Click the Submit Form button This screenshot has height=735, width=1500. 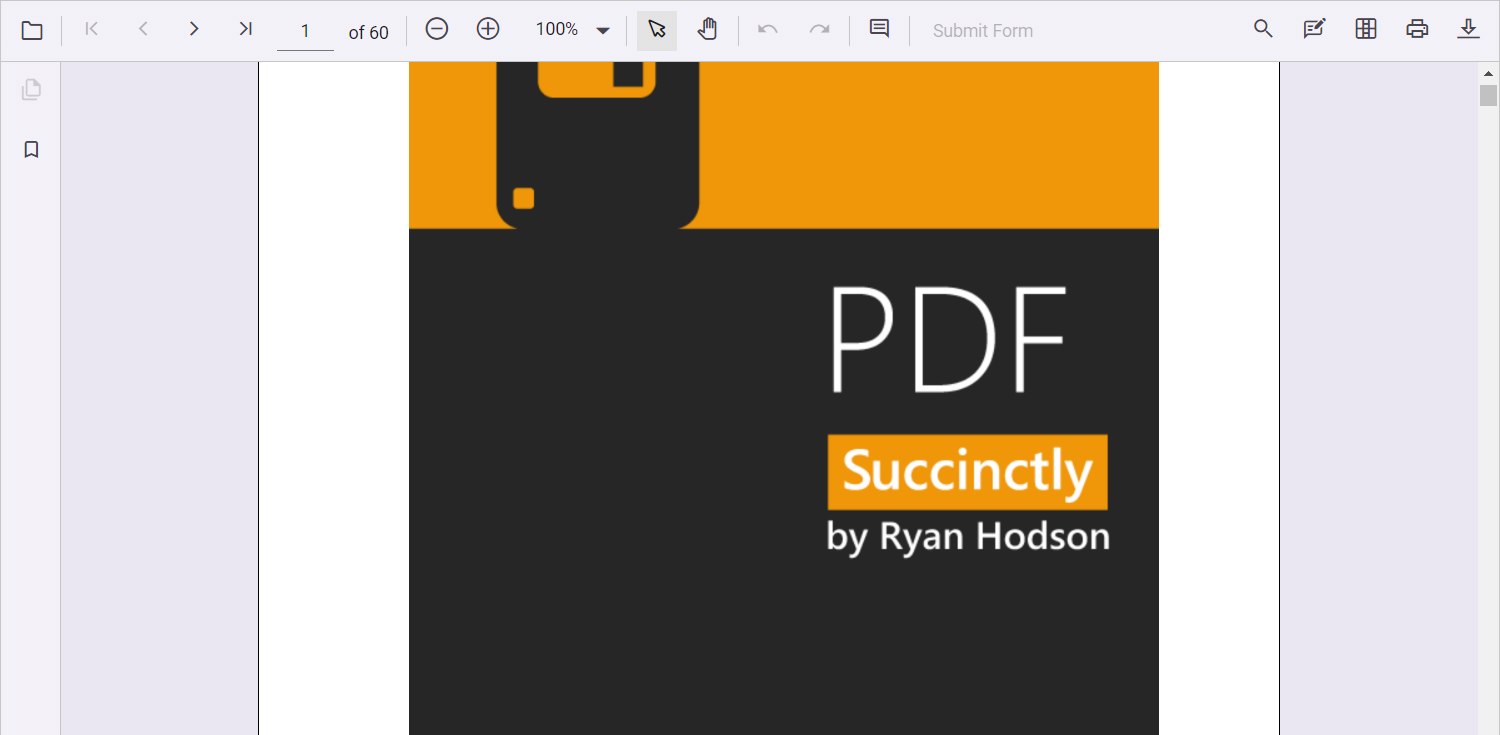[x=982, y=31]
